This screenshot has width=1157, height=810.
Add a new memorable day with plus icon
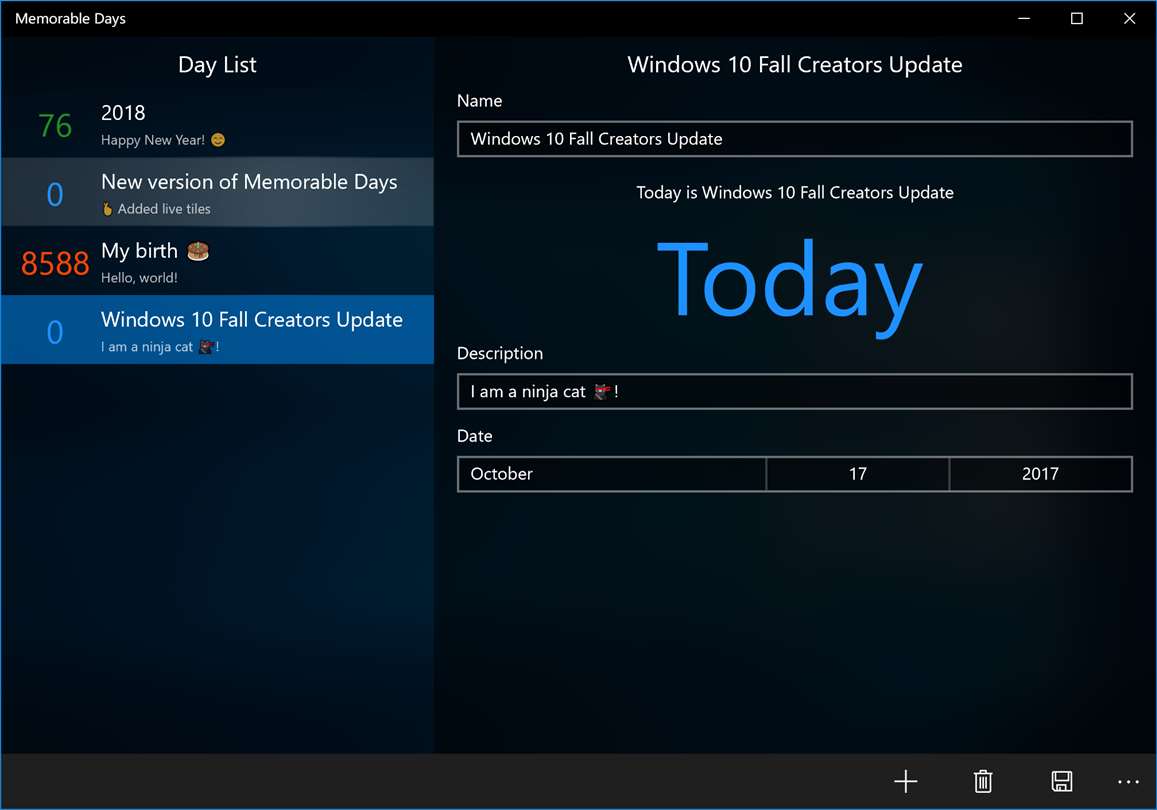(905, 781)
